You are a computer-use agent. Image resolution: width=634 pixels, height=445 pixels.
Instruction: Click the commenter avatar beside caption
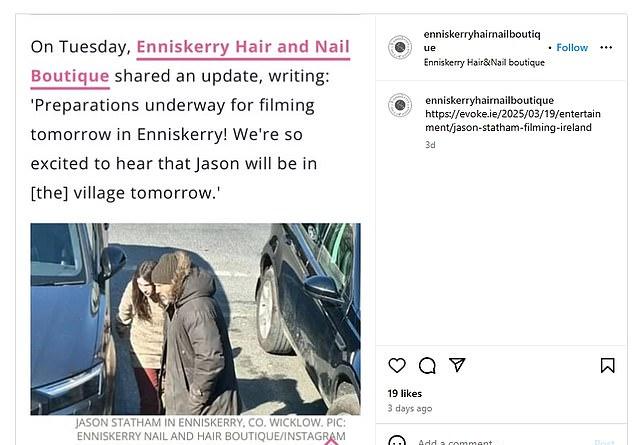point(400,105)
